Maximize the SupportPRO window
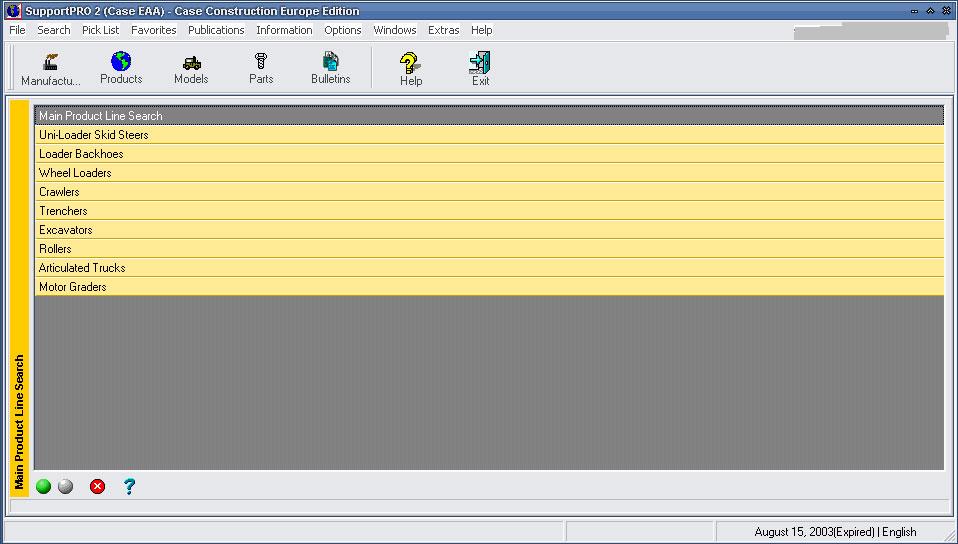This screenshot has height=544, width=958. 930,11
